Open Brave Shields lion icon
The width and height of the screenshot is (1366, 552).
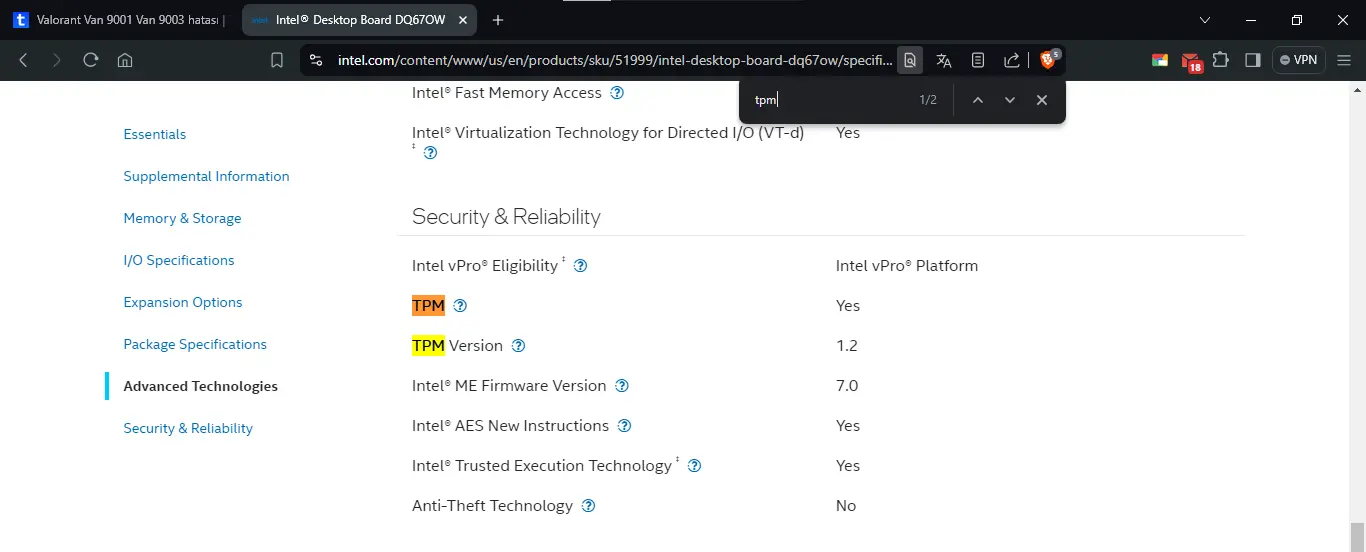click(x=1048, y=60)
